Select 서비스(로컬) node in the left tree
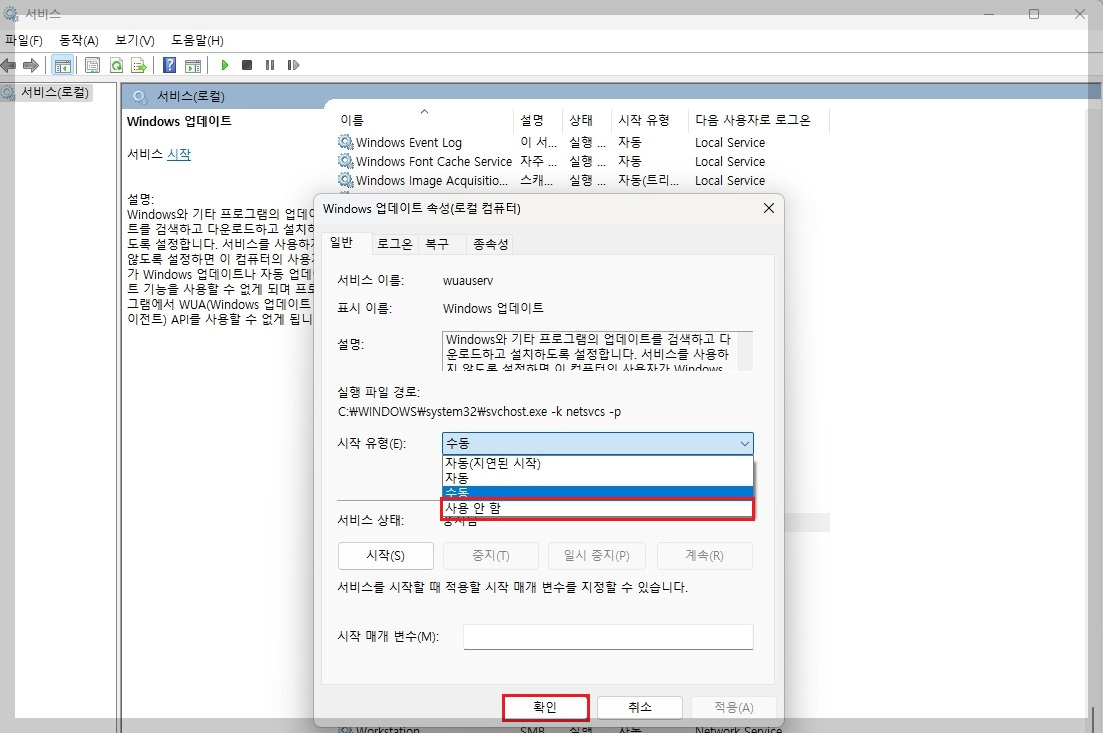Viewport: 1103px width, 733px height. [x=55, y=92]
